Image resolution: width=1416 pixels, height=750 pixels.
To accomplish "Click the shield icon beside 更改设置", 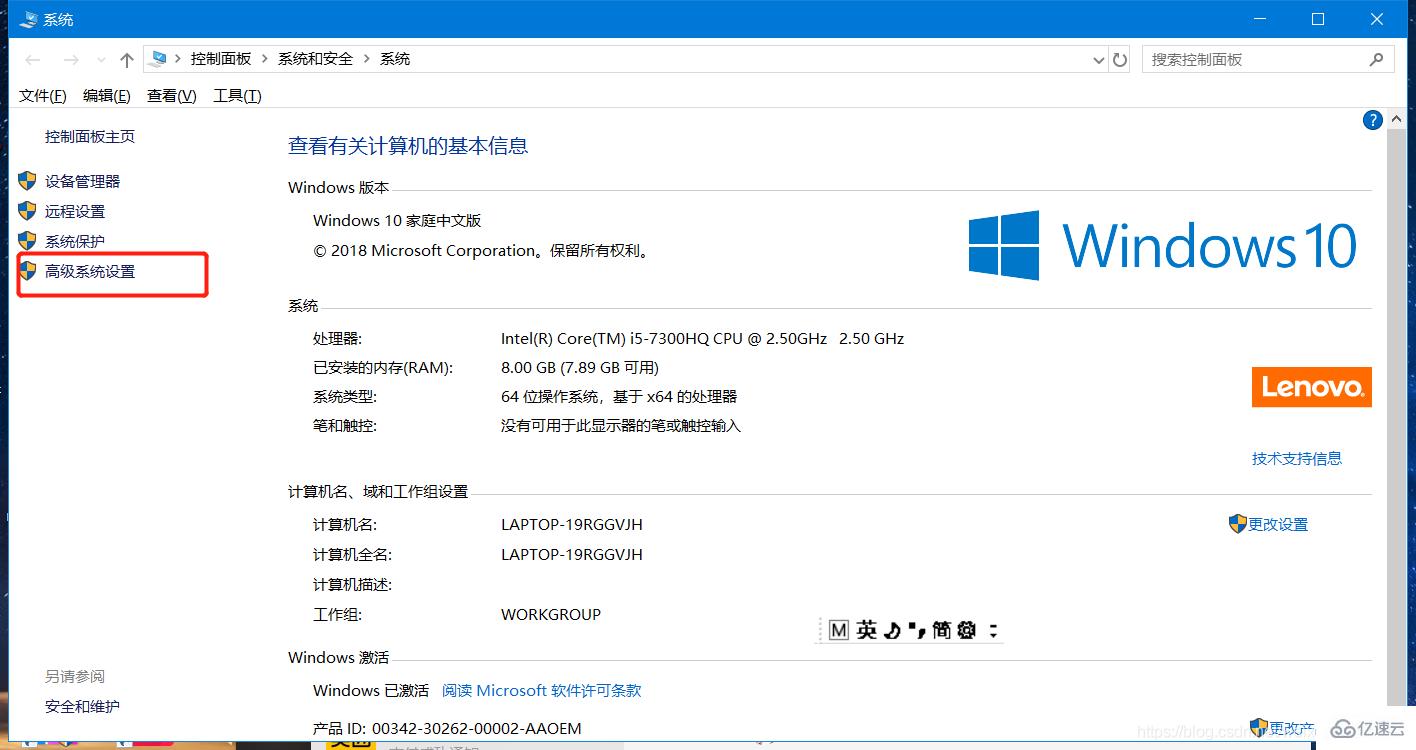I will pos(1238,523).
